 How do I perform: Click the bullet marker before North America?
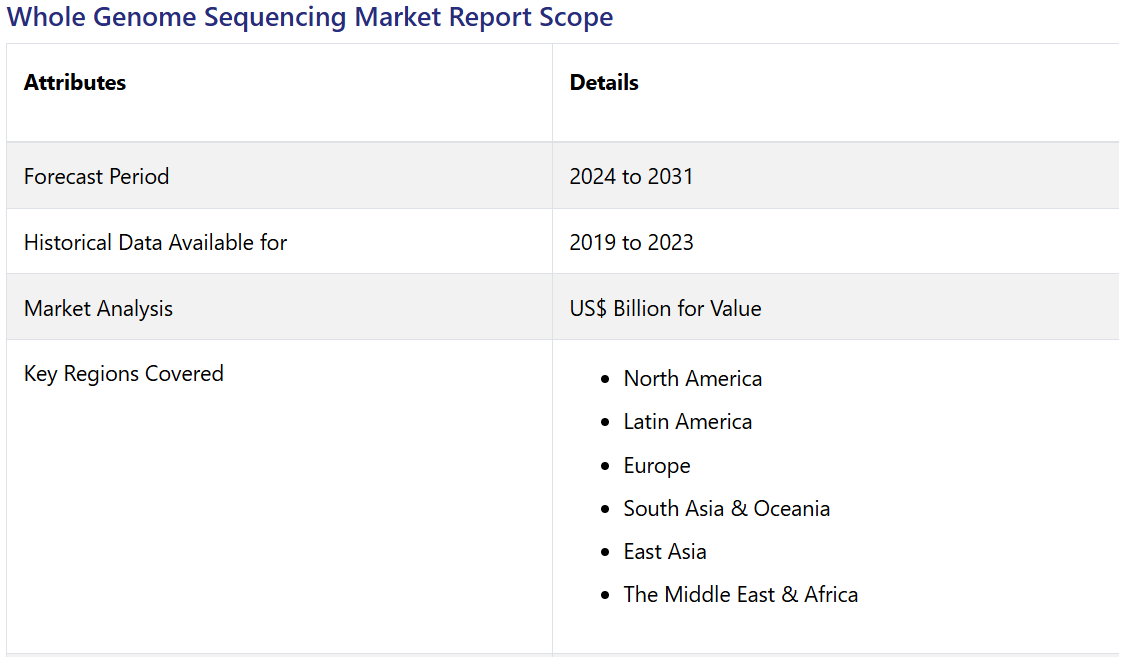[605, 380]
